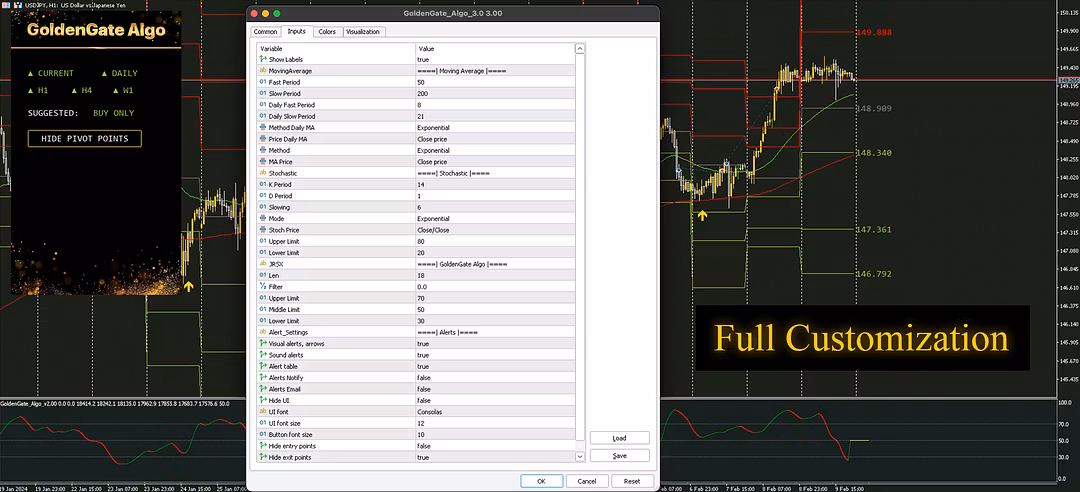The width and height of the screenshot is (1080, 492).
Task: Open the Visualization tab
Action: click(363, 32)
